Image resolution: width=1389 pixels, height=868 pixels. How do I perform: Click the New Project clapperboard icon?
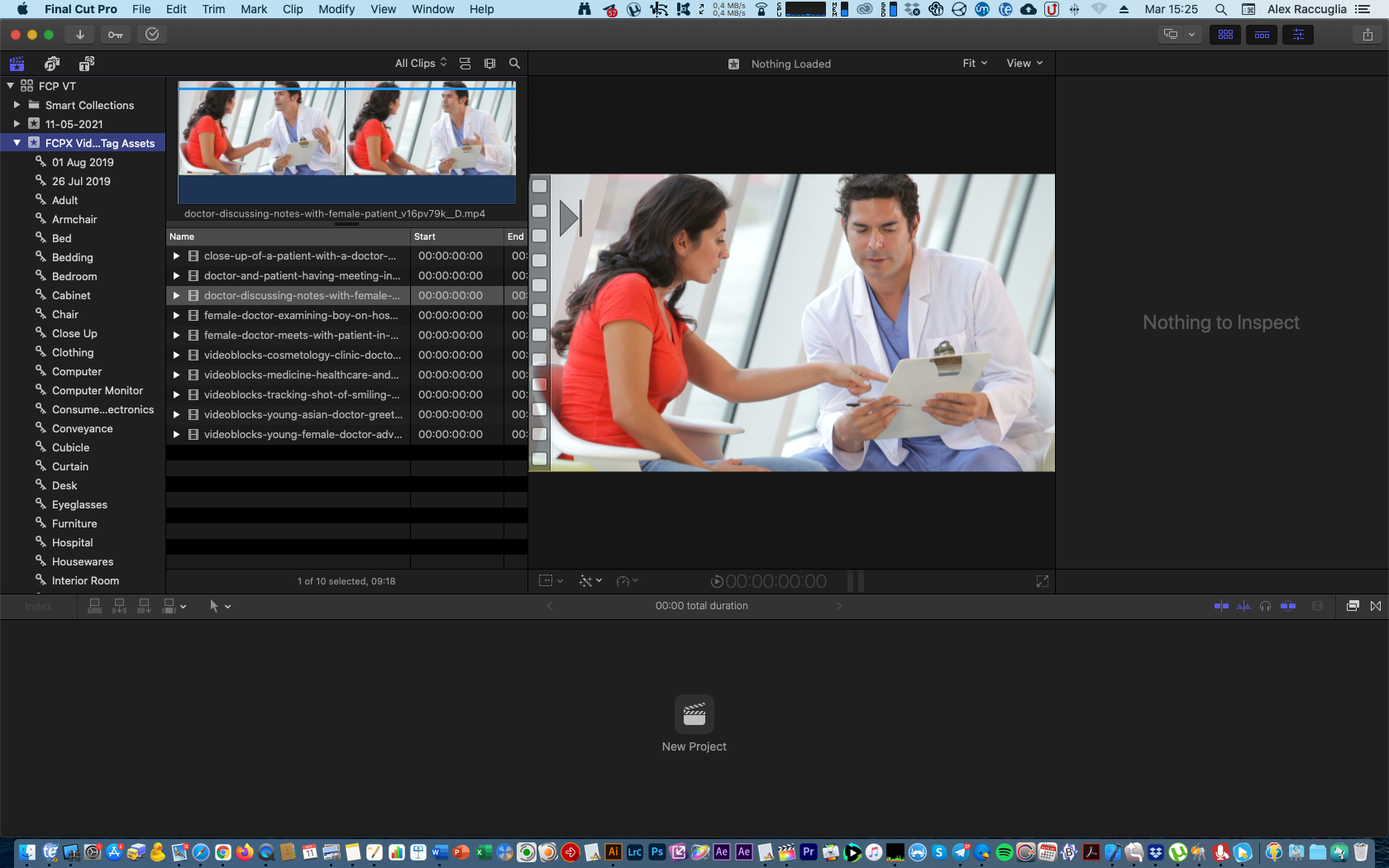tap(694, 714)
